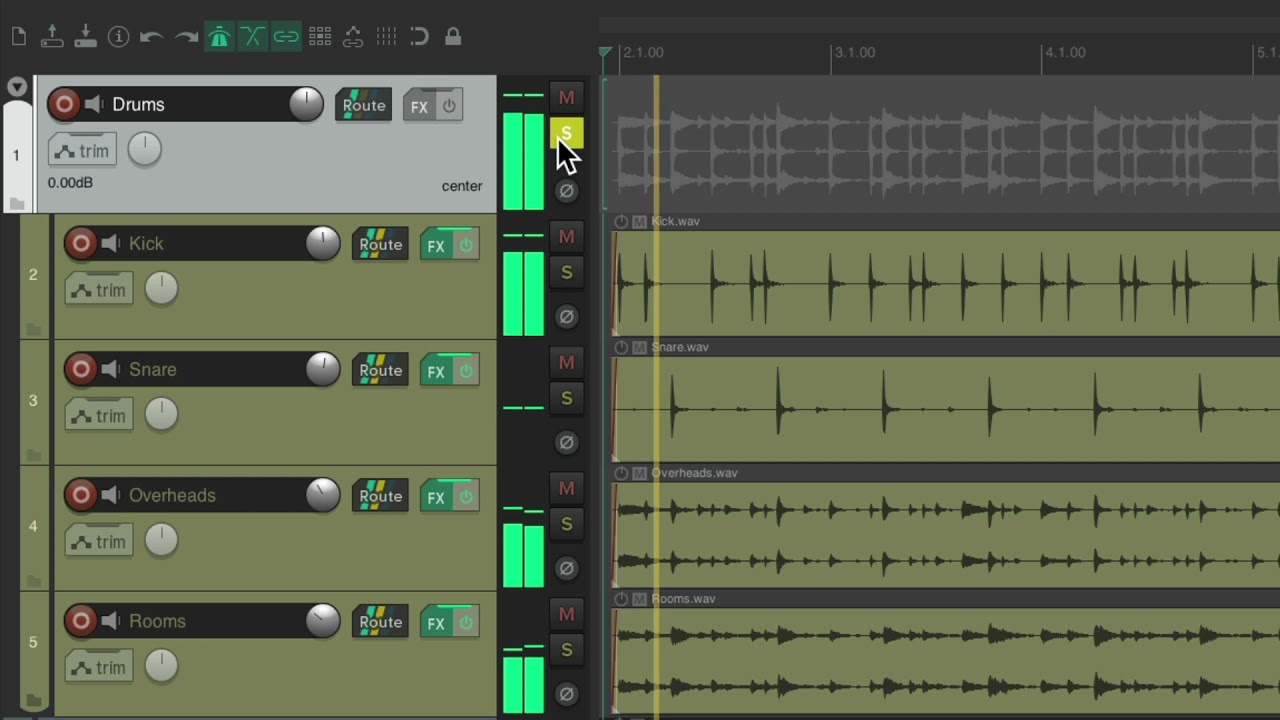
Task: Click the Overheads track volume knob
Action: (x=323, y=495)
